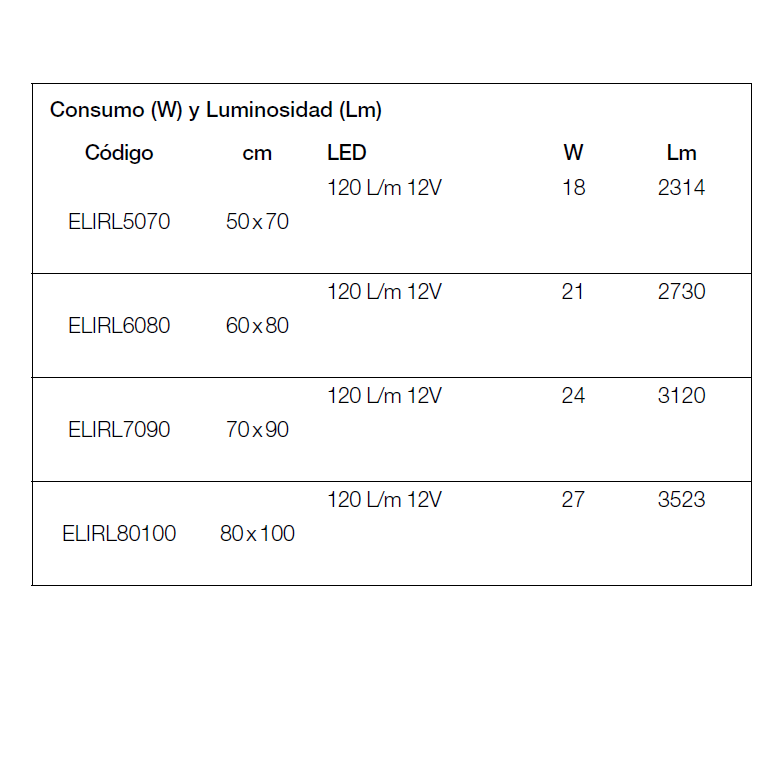Select the Código column header
The image size is (779, 768).
[119, 153]
